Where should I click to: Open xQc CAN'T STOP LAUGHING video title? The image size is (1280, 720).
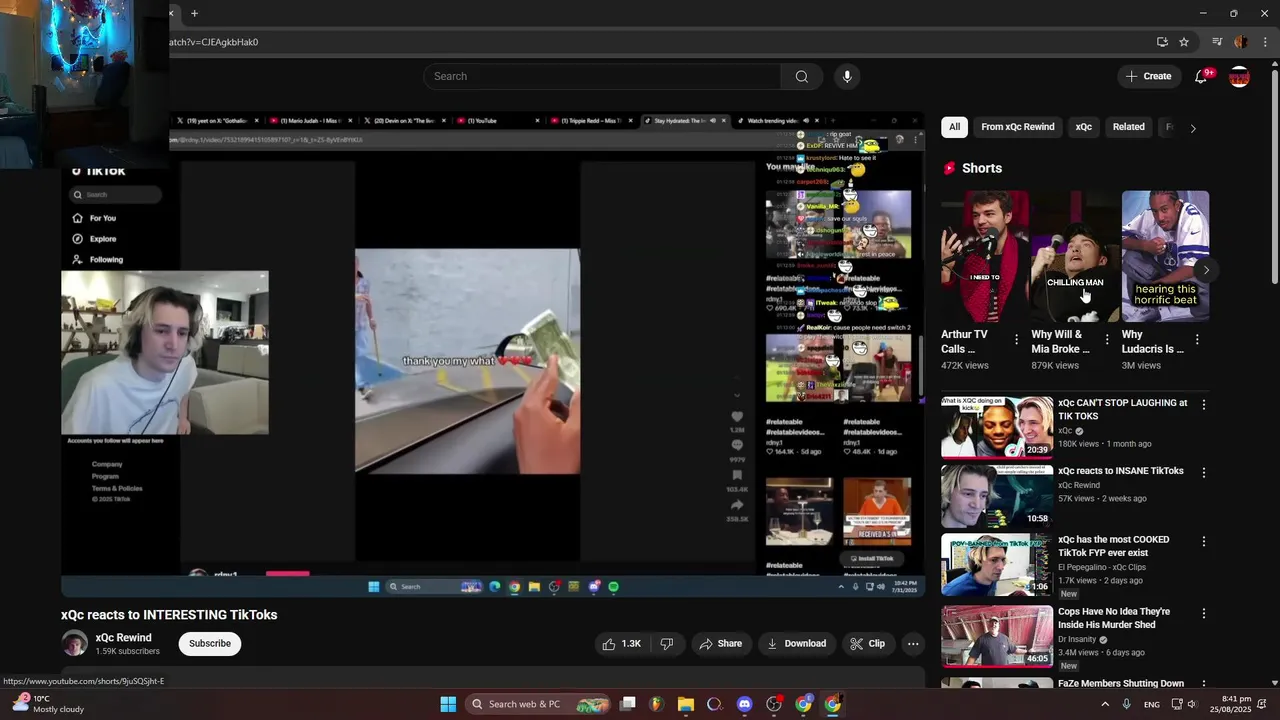coord(1122,410)
